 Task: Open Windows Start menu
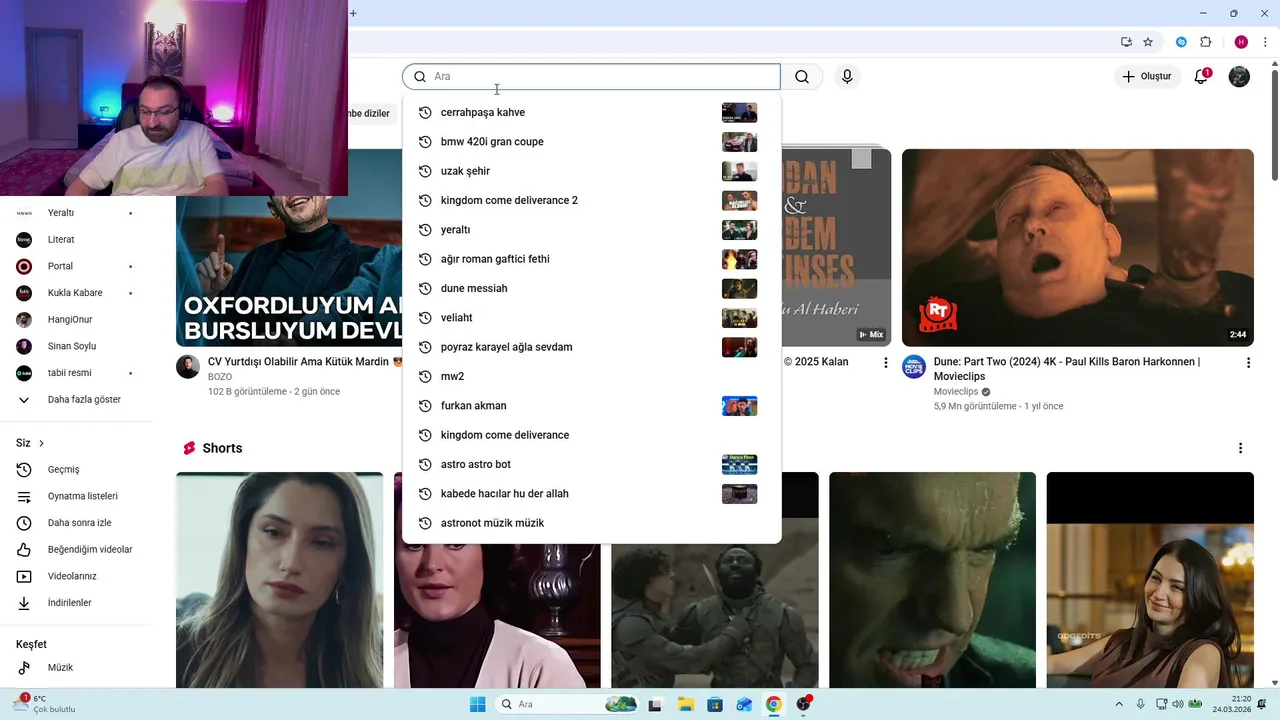pos(478,704)
